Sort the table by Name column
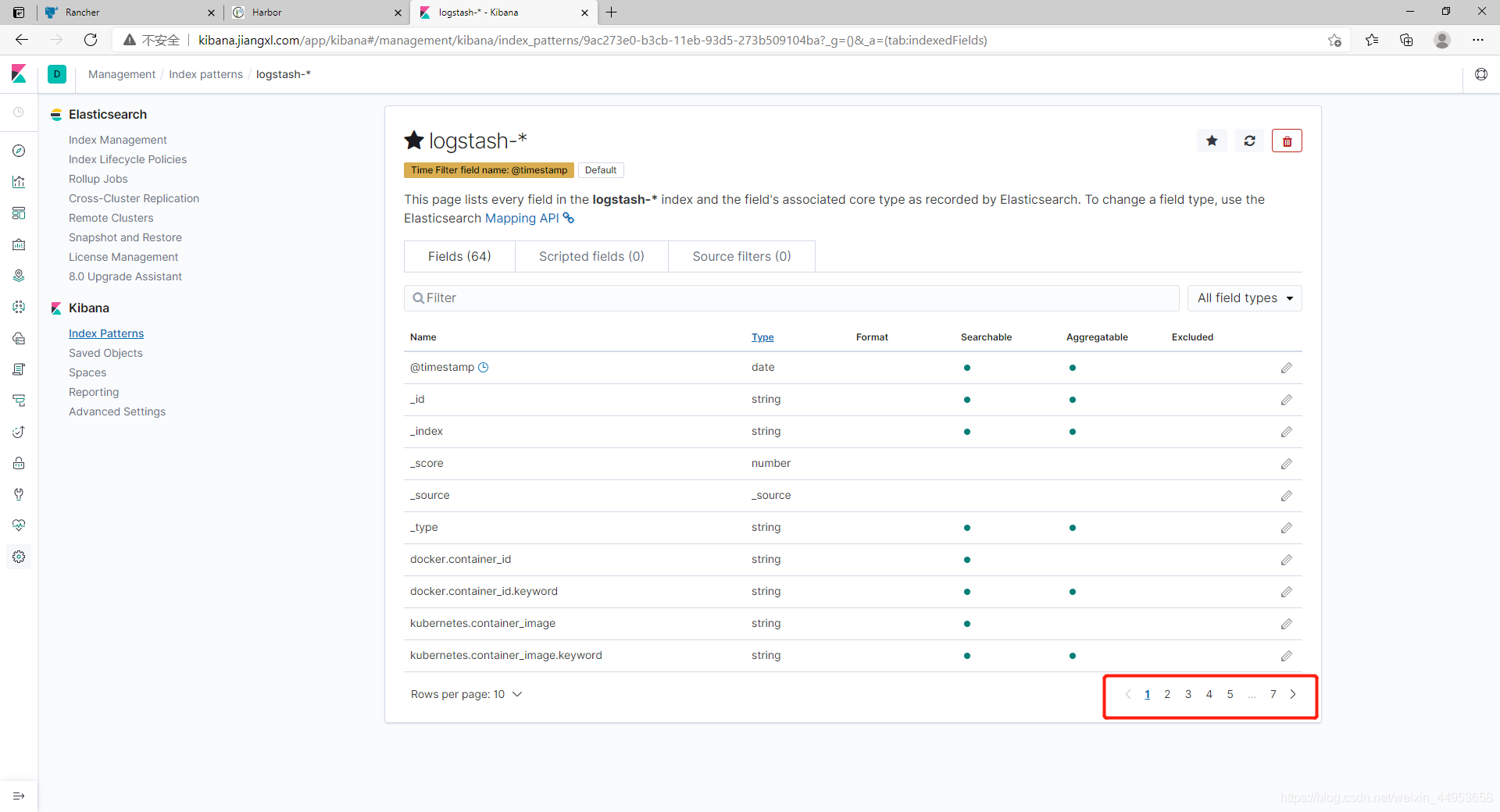 tap(423, 337)
